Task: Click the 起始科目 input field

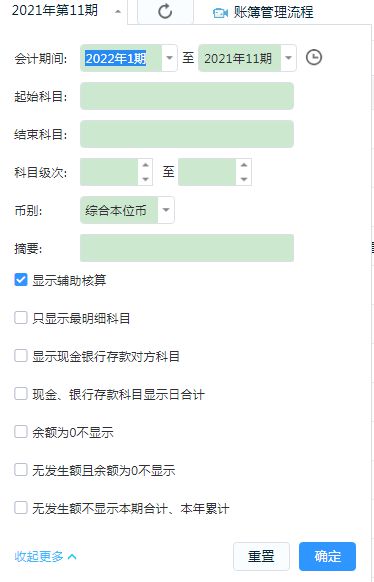Action: pos(187,96)
